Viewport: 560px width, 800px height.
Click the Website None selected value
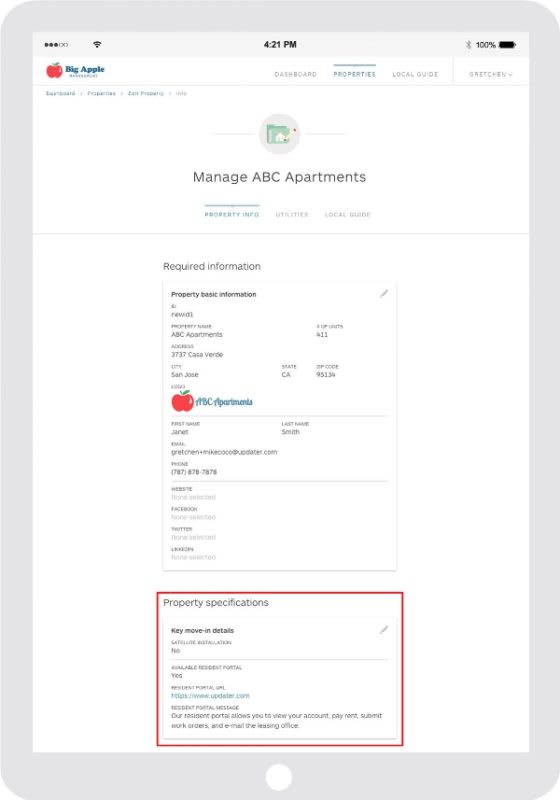(x=193, y=497)
